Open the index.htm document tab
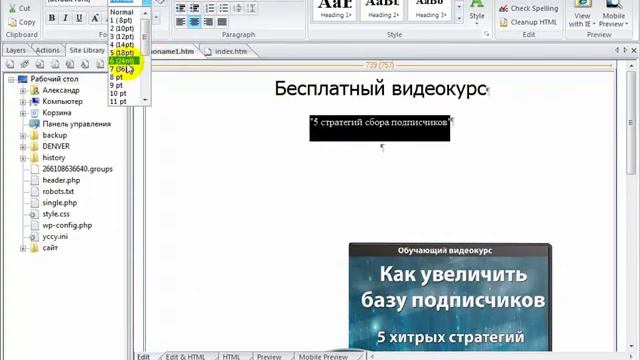The image size is (640, 360). pos(231,51)
